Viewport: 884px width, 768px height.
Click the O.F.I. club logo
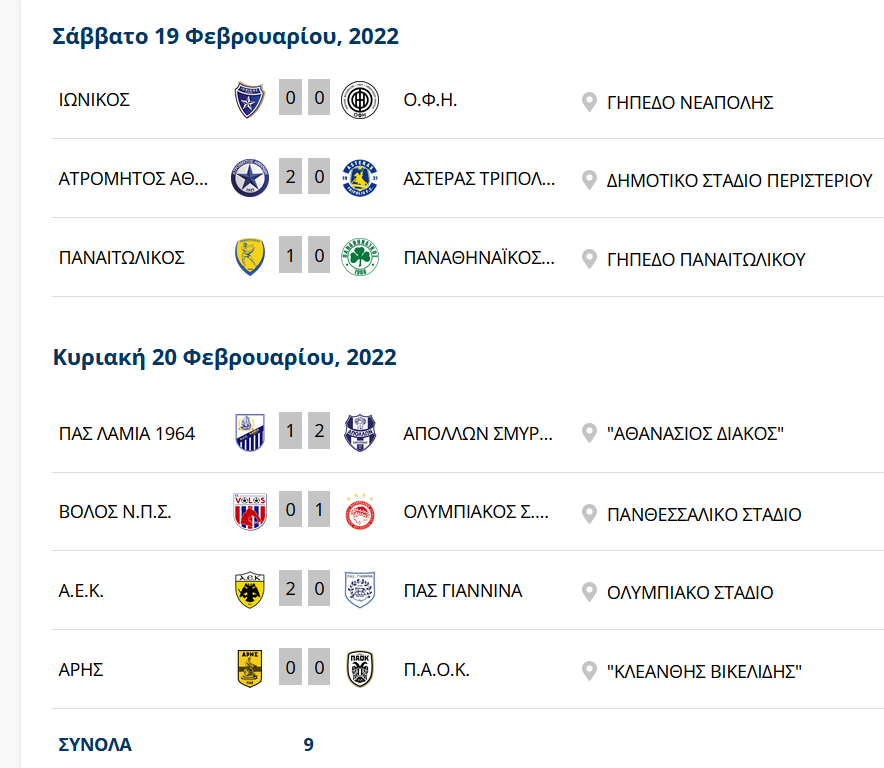[360, 100]
